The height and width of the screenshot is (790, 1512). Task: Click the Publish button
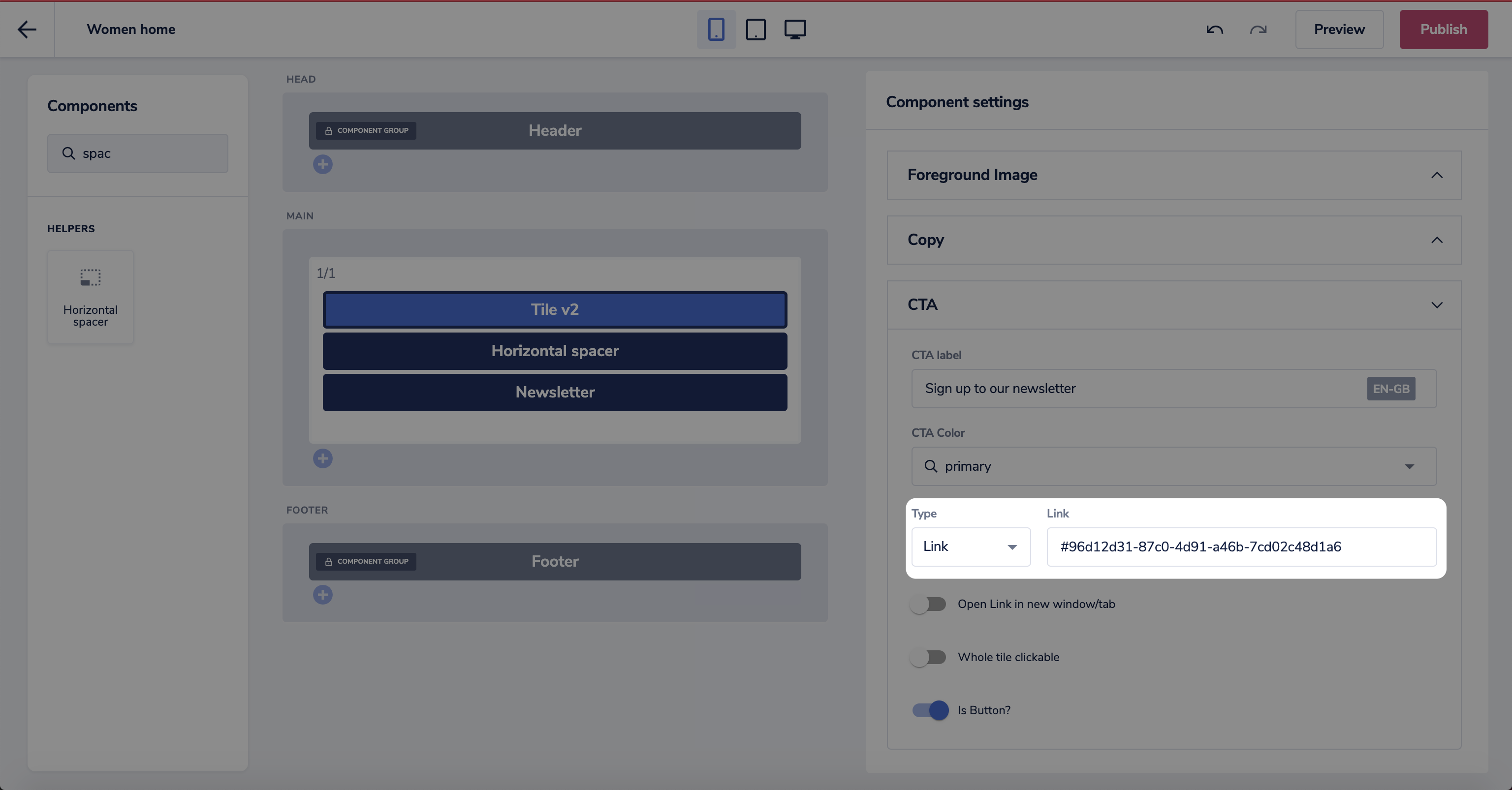(1443, 30)
